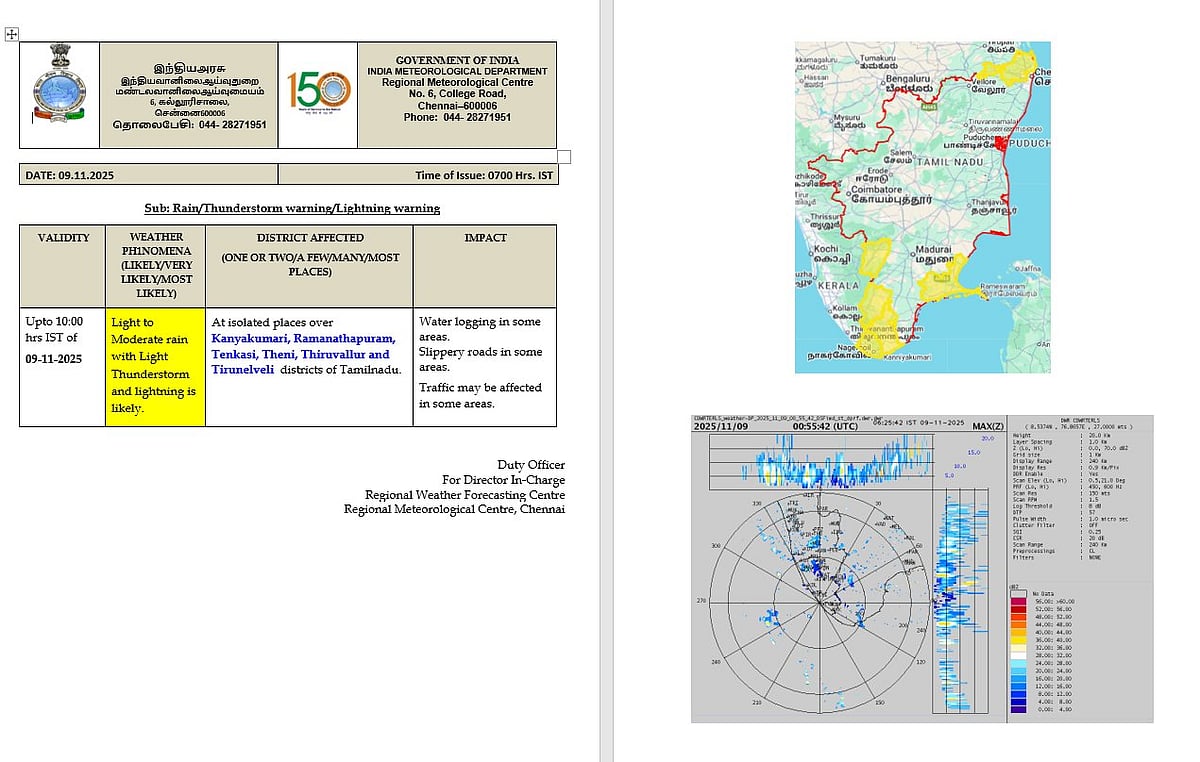Image resolution: width=1200 pixels, height=762 pixels.
Task: Click the 150 years anniversary logo
Action: pos(317,91)
